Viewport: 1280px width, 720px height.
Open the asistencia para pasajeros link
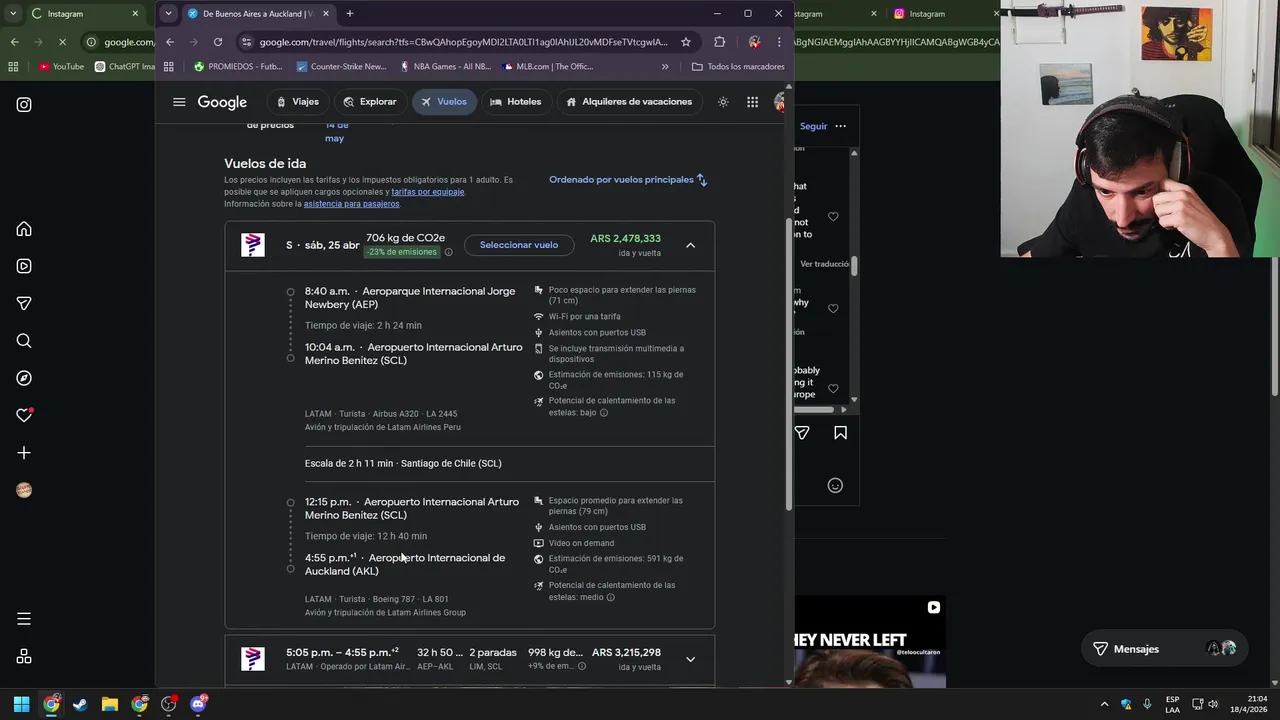pyautogui.click(x=351, y=204)
